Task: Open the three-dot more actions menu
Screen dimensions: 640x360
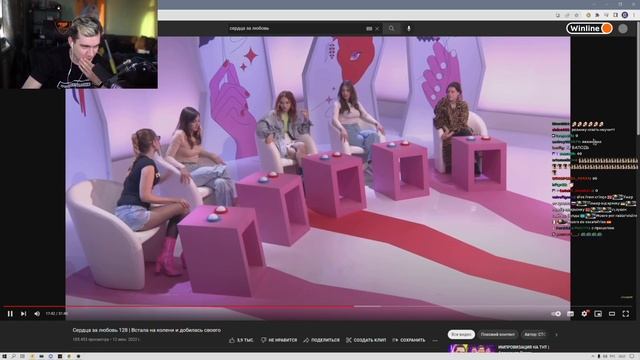Action: [435, 340]
